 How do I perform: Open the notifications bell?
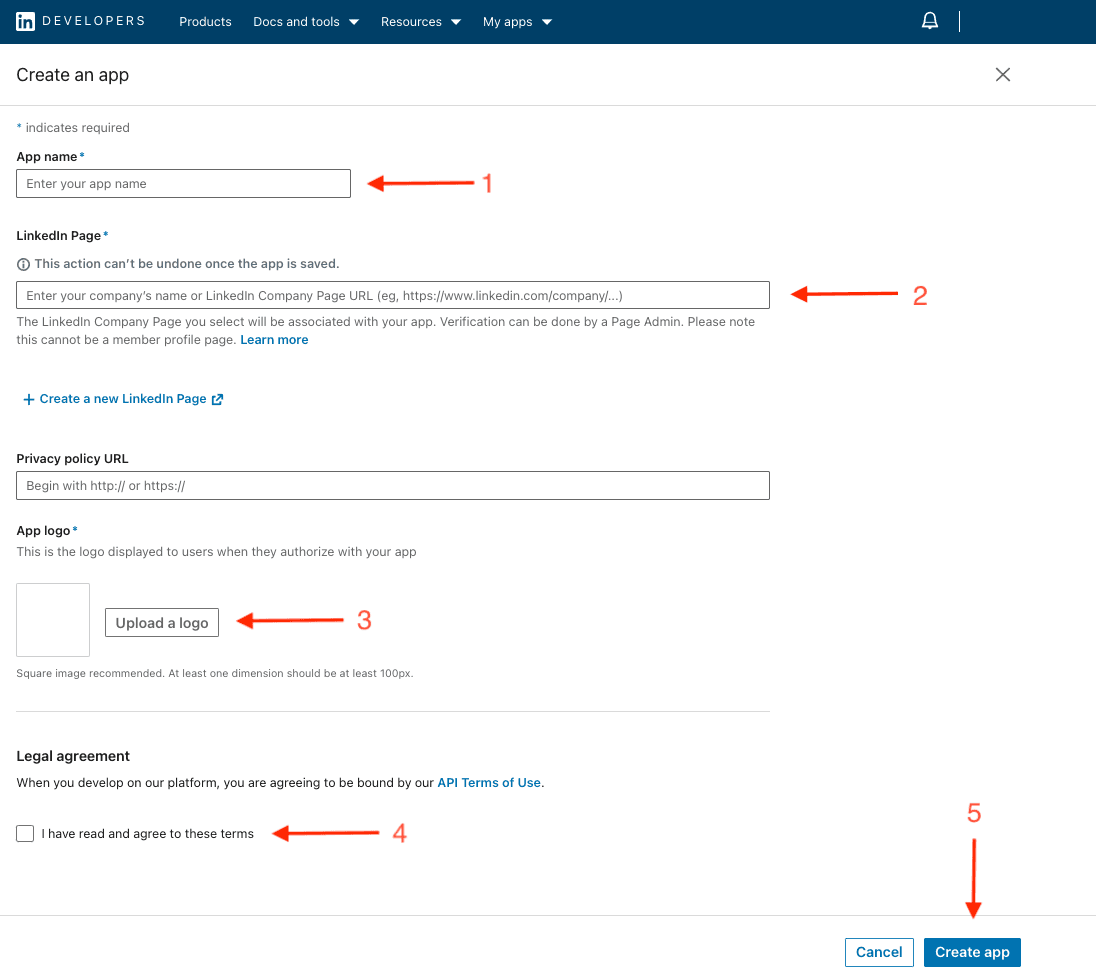[x=929, y=20]
